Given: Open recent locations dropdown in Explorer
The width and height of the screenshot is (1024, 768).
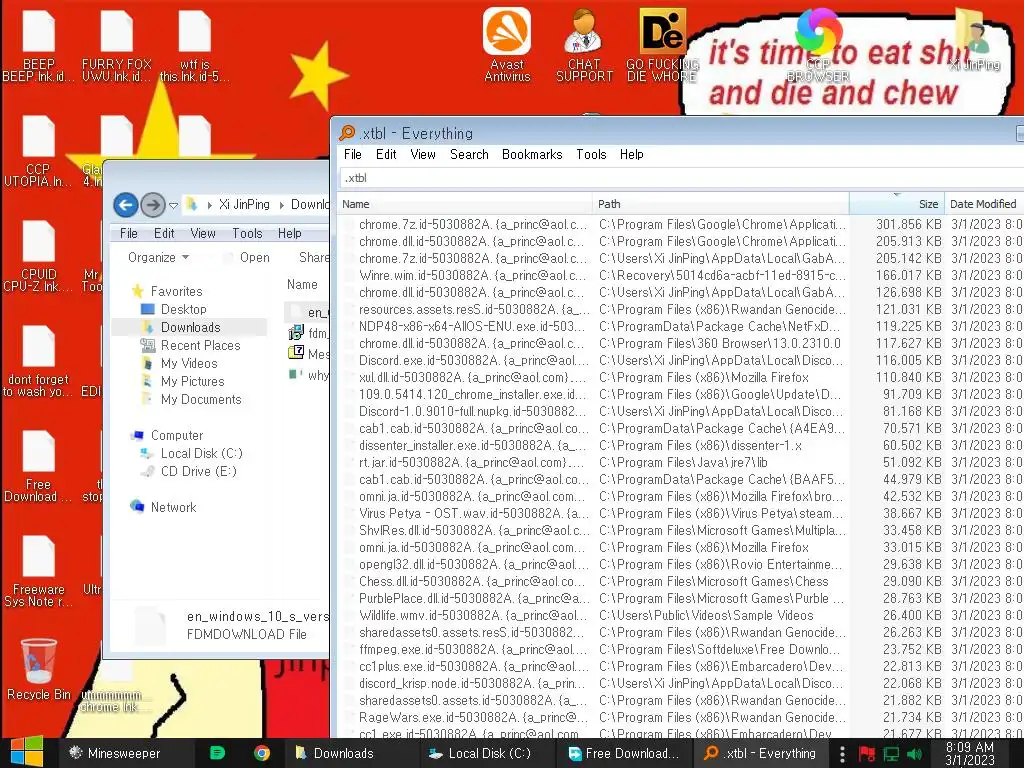Looking at the screenshot, I should pos(173,205).
